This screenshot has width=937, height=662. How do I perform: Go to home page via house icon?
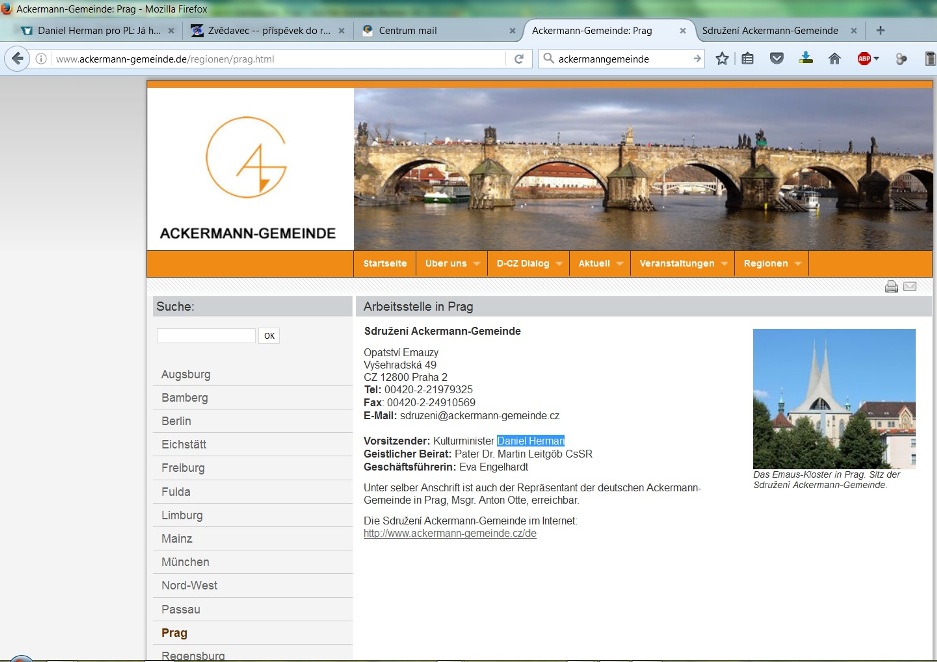(835, 59)
